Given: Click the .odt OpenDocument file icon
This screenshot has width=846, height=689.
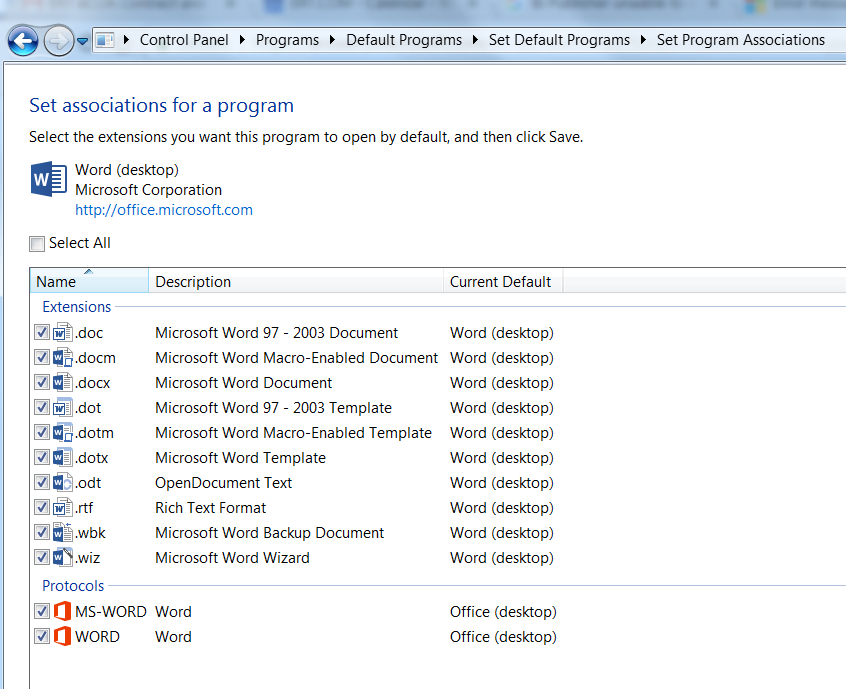Looking at the screenshot, I should tap(63, 482).
